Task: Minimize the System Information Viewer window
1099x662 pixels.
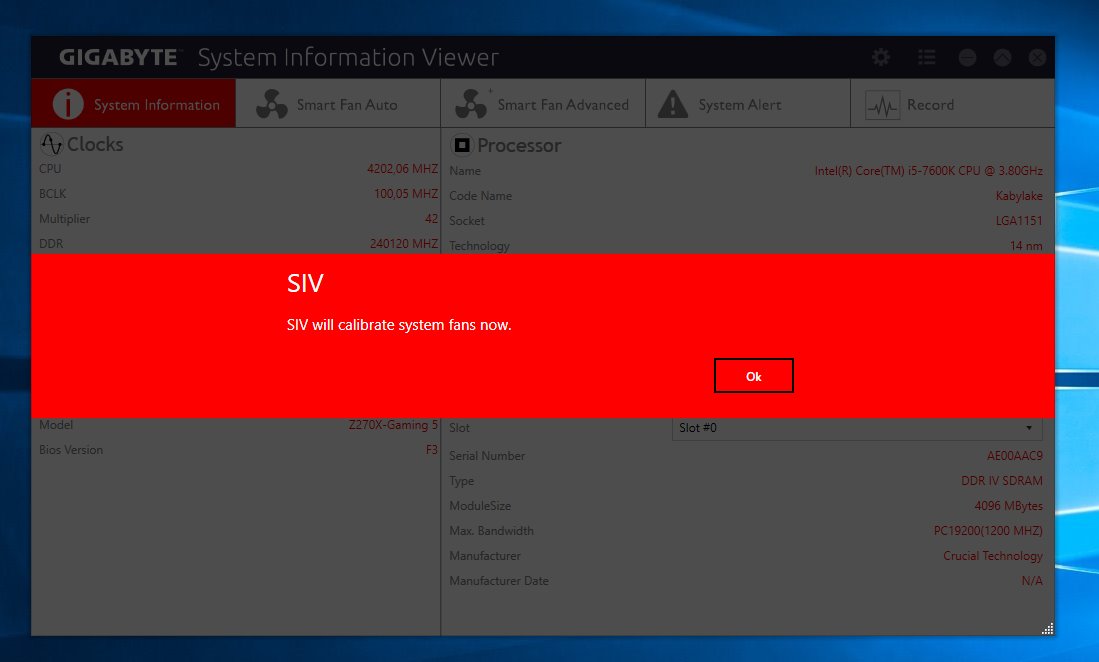Action: (967, 58)
